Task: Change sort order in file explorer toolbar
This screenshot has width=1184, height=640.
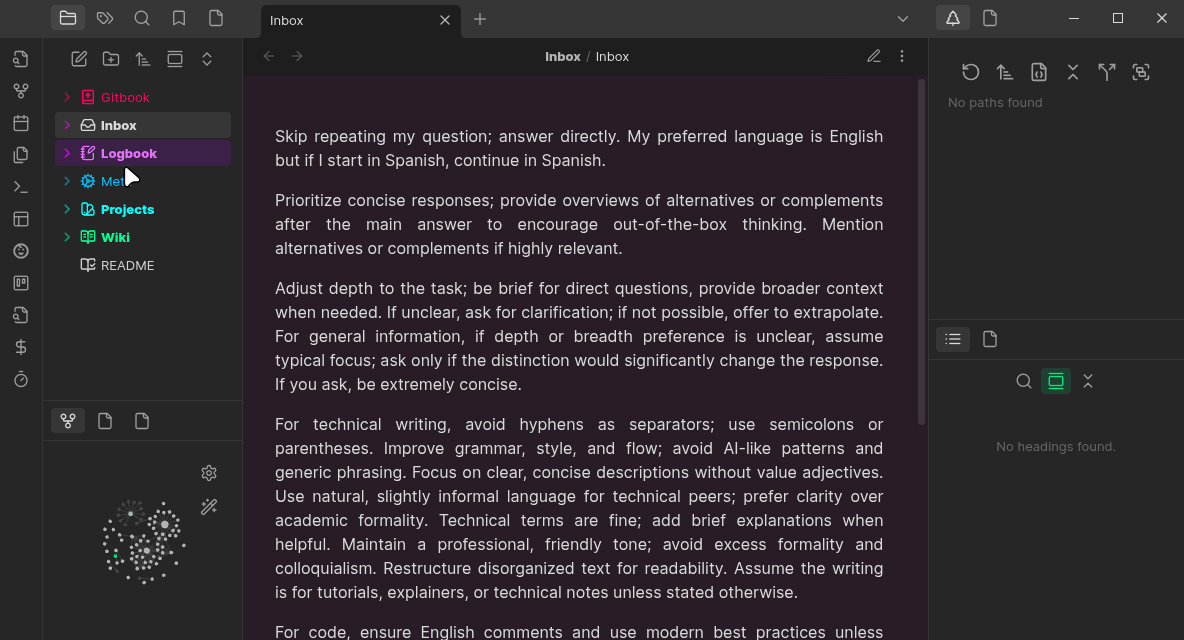Action: click(x=143, y=59)
